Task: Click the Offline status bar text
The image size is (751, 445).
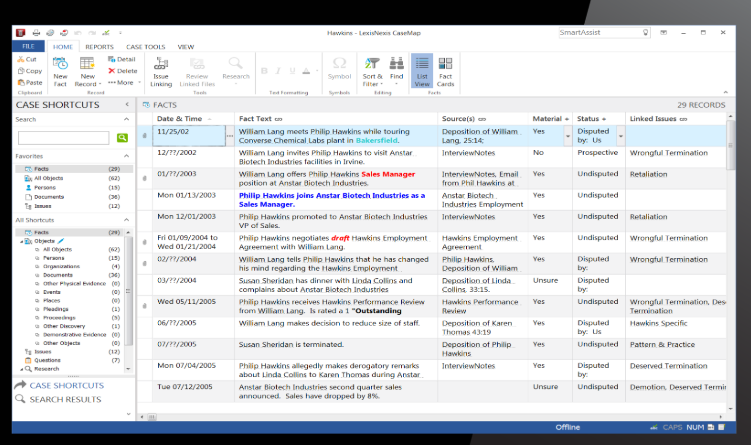Action: [x=568, y=427]
